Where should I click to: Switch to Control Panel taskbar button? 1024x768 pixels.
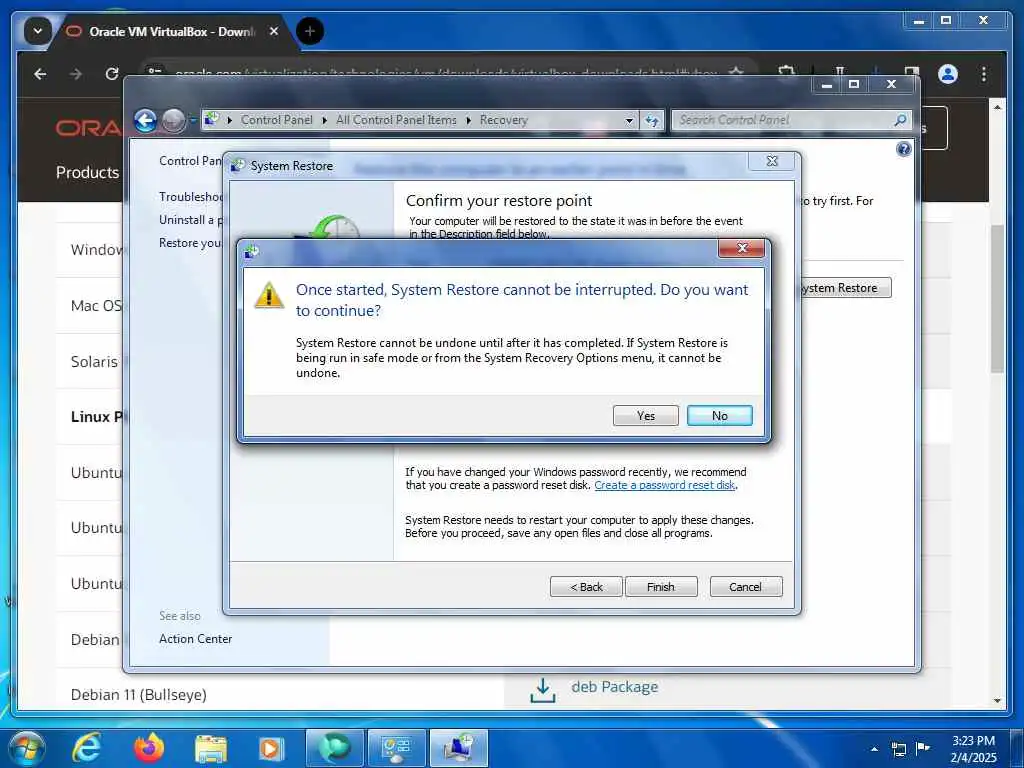[396, 748]
